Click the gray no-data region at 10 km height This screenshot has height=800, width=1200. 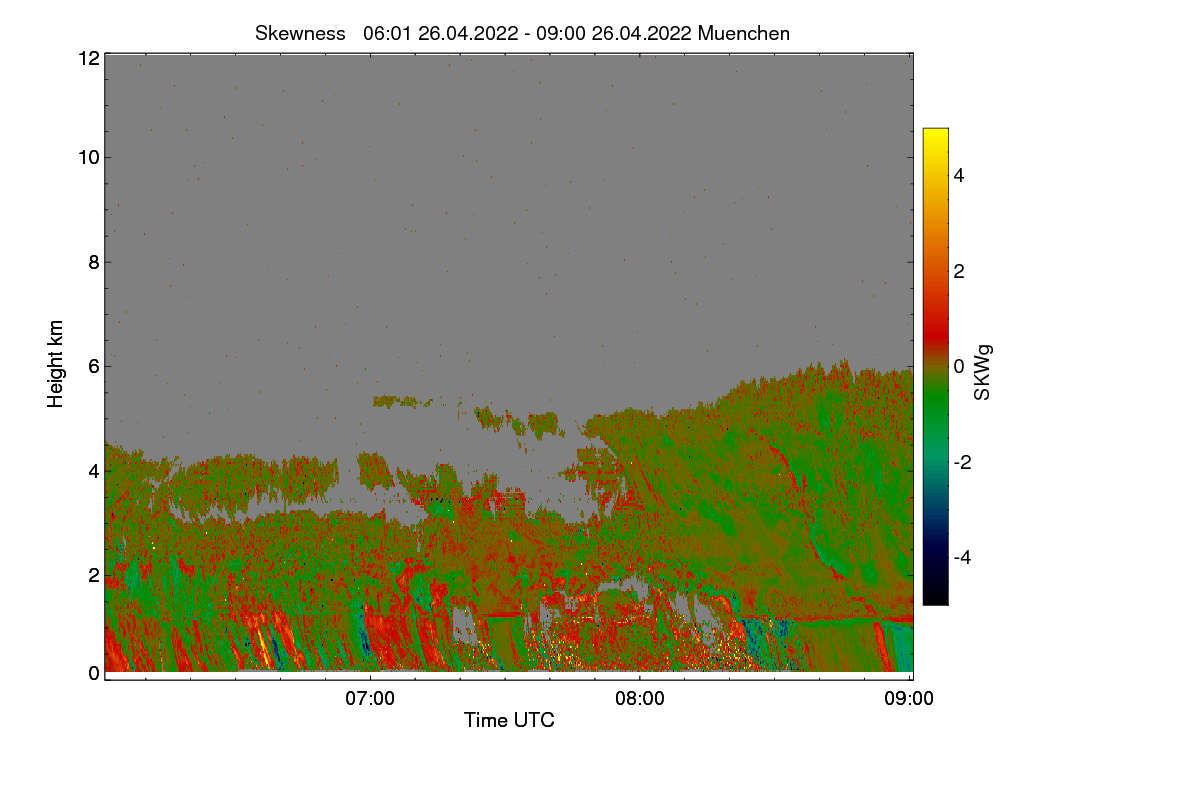pos(508,157)
